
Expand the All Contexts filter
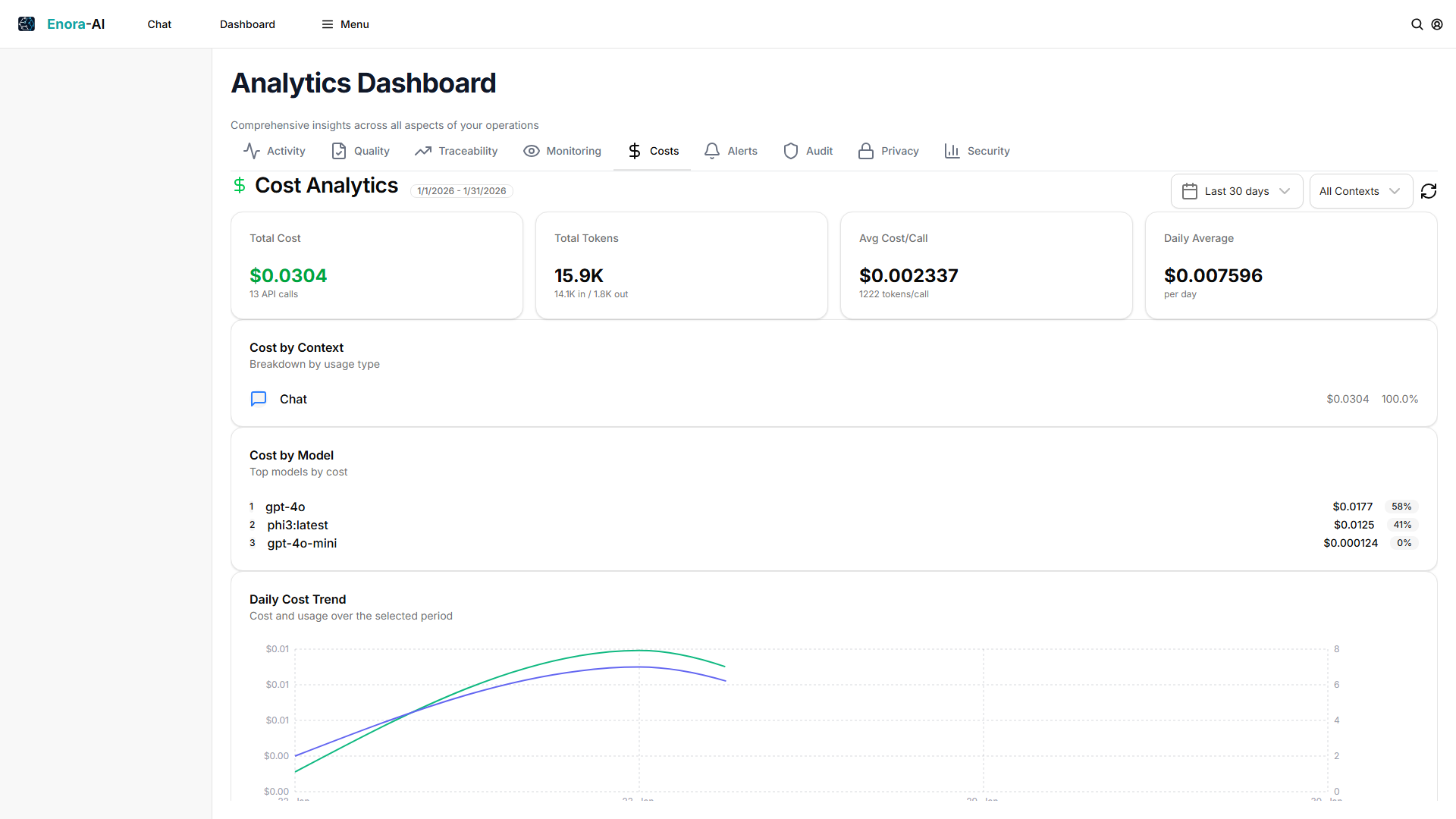coord(1360,191)
